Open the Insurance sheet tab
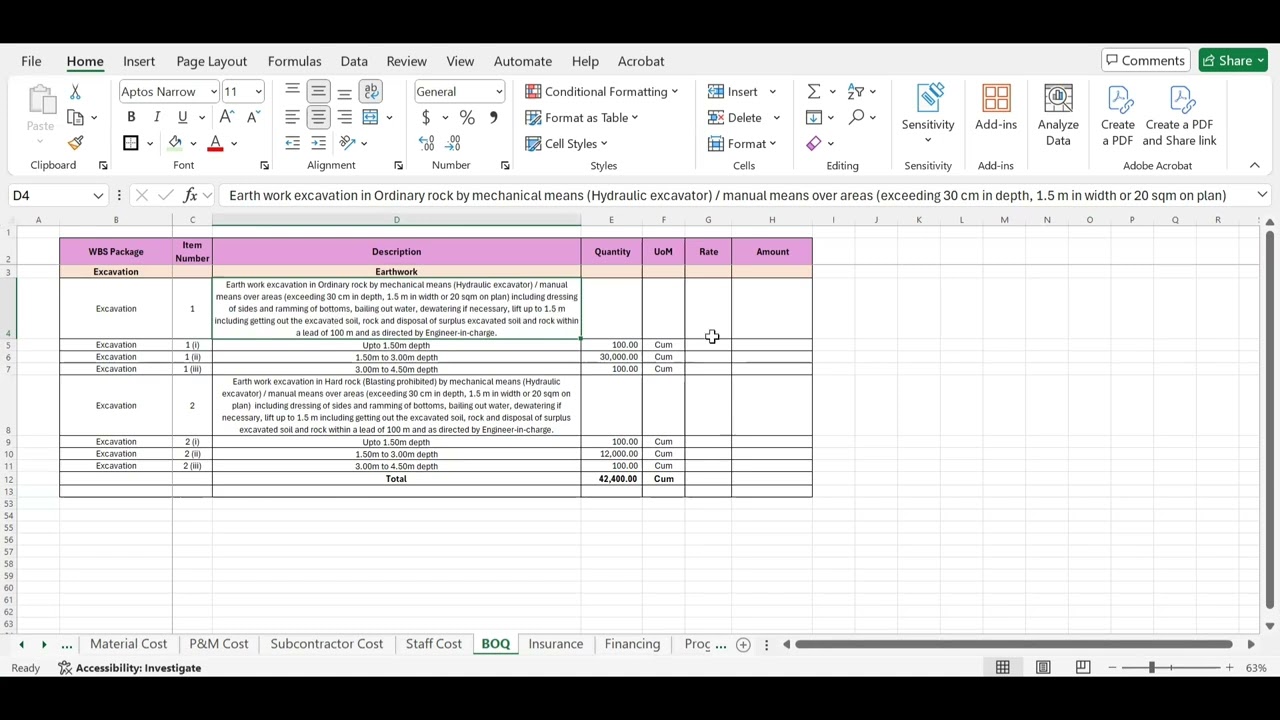This screenshot has height=720, width=1280. click(556, 644)
